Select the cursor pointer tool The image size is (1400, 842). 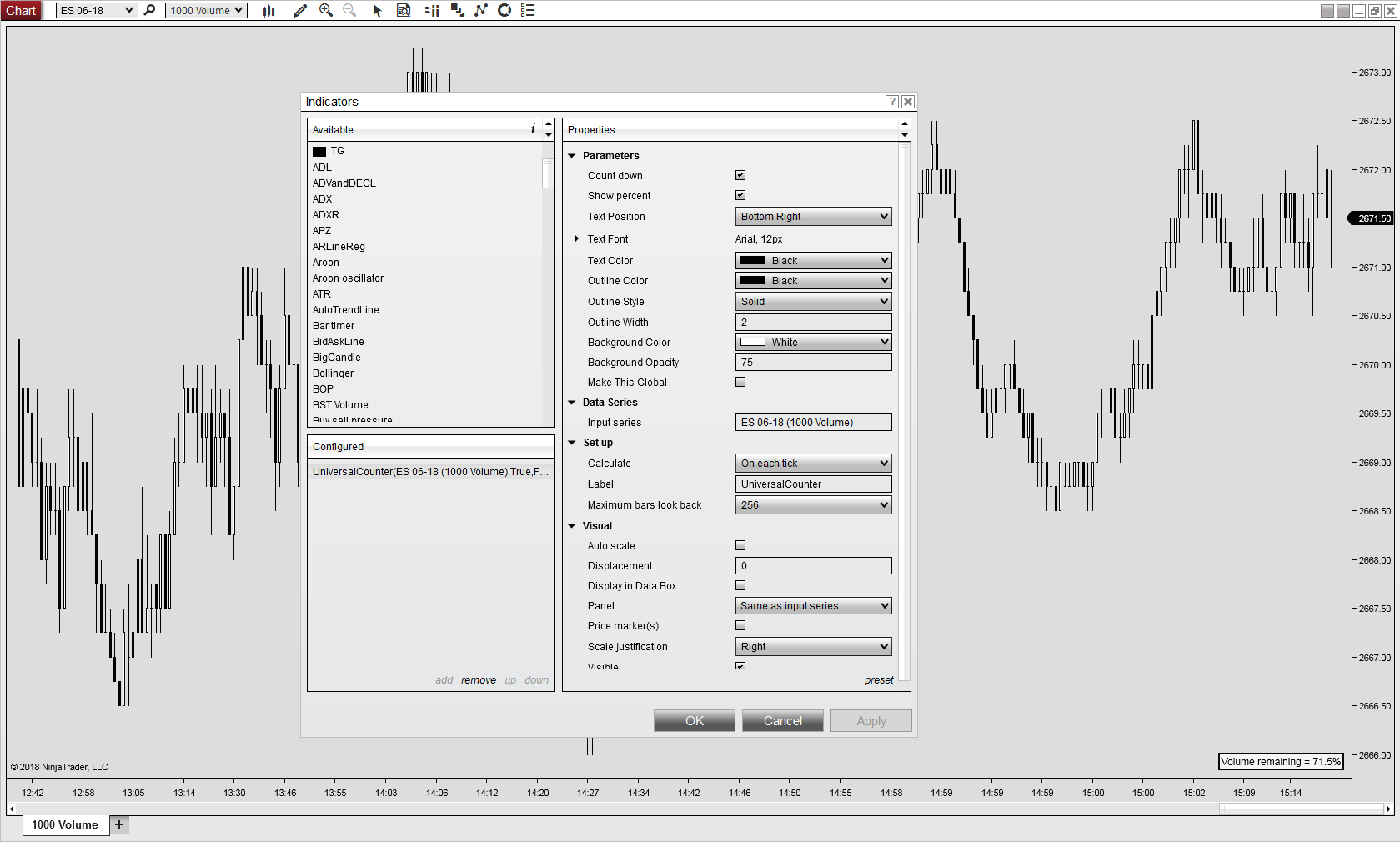(377, 10)
